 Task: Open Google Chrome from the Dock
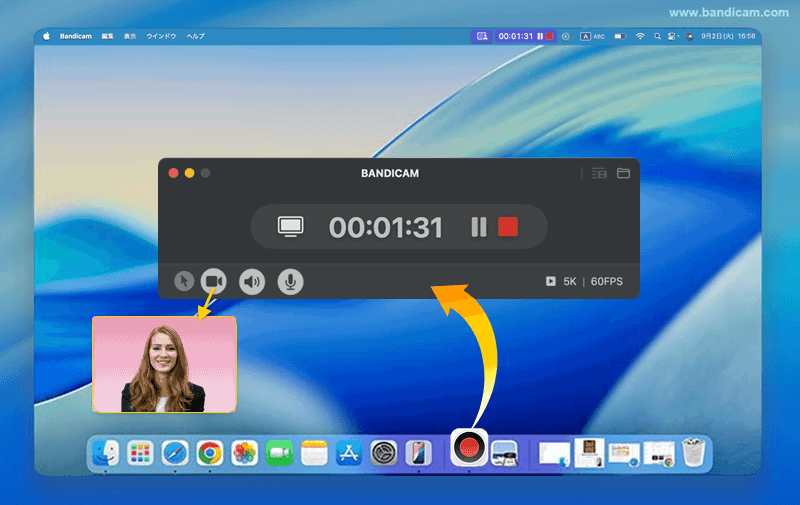click(209, 453)
